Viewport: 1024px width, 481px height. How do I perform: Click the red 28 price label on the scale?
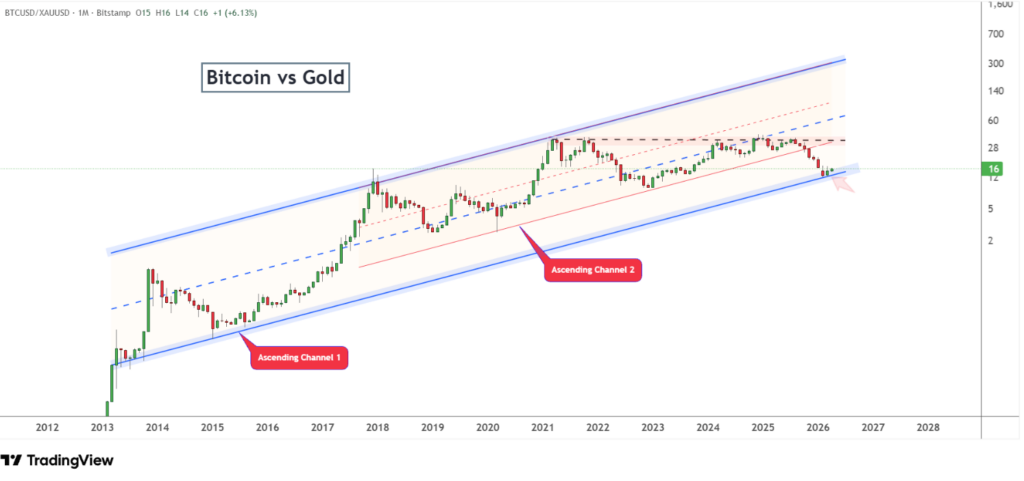point(994,148)
